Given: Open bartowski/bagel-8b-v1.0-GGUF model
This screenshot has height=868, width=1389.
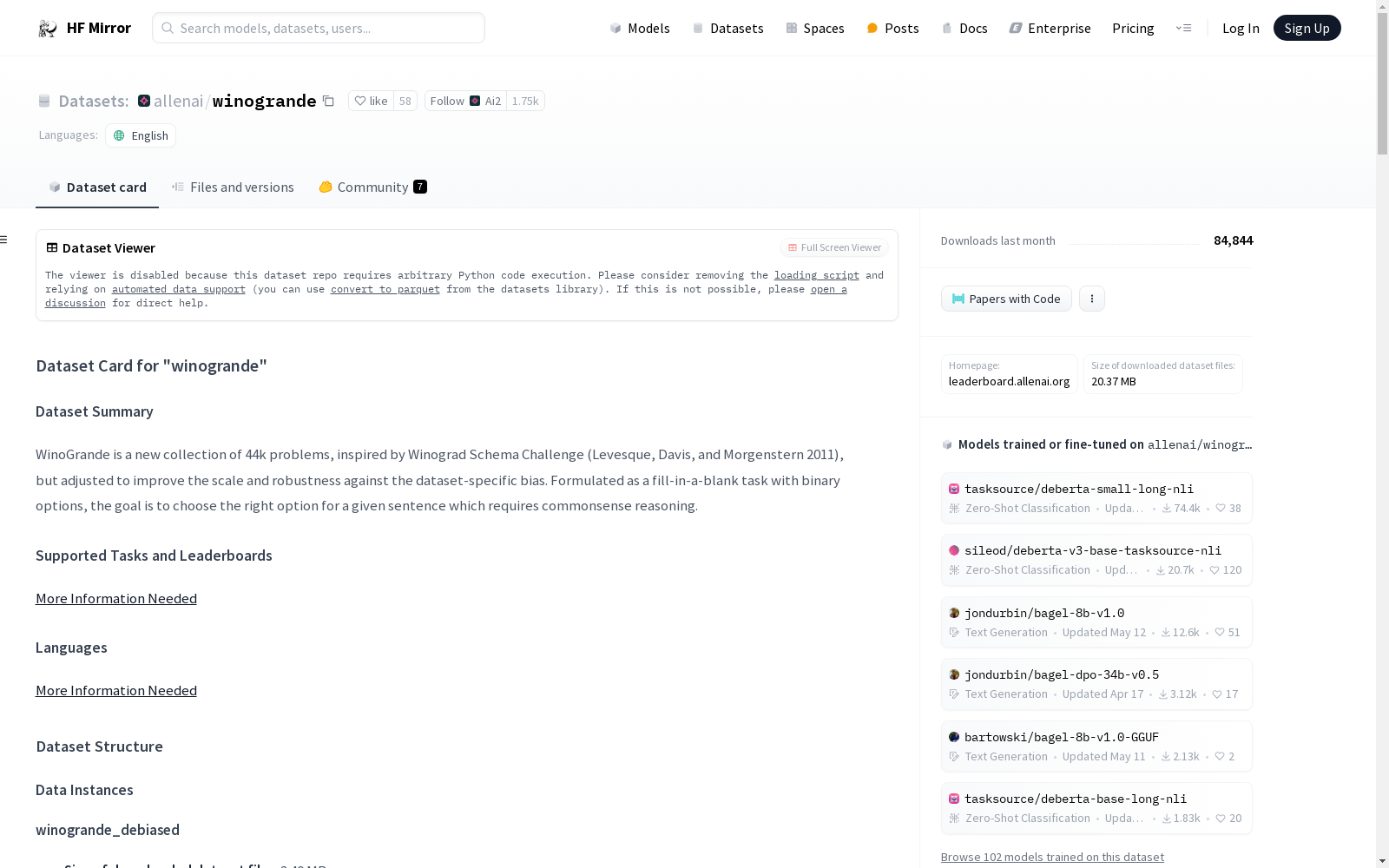Looking at the screenshot, I should click(x=1096, y=746).
